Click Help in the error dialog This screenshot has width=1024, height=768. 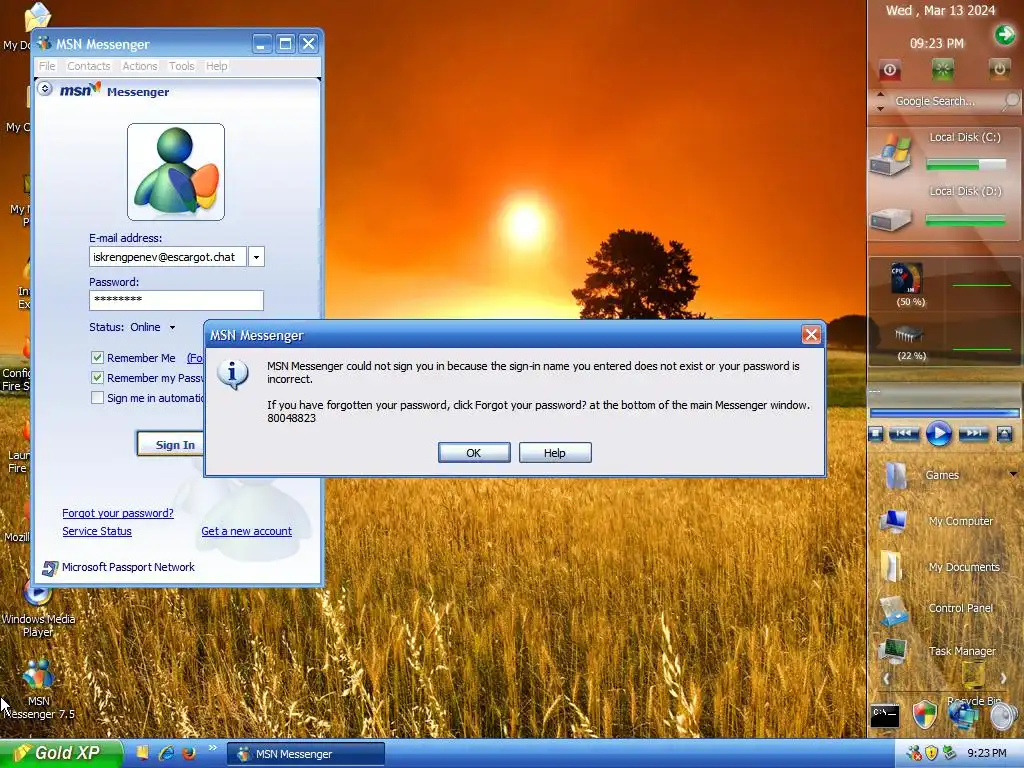coord(555,453)
